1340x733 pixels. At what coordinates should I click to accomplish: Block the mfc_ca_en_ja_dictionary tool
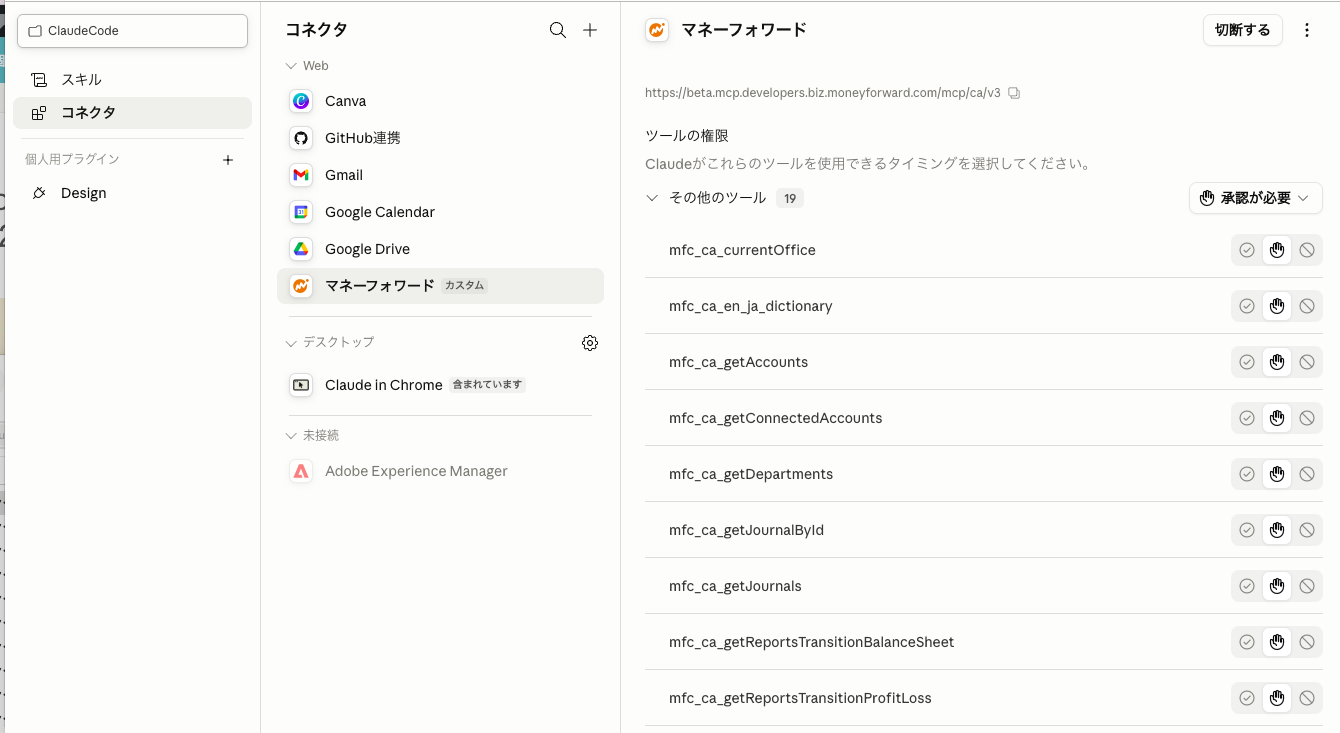pos(1307,306)
